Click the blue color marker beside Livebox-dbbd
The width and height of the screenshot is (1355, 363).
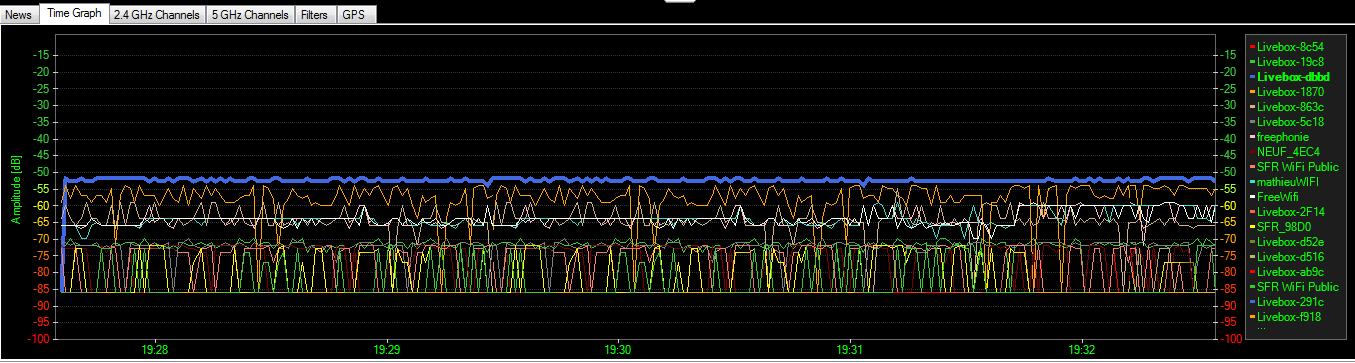click(x=1252, y=76)
